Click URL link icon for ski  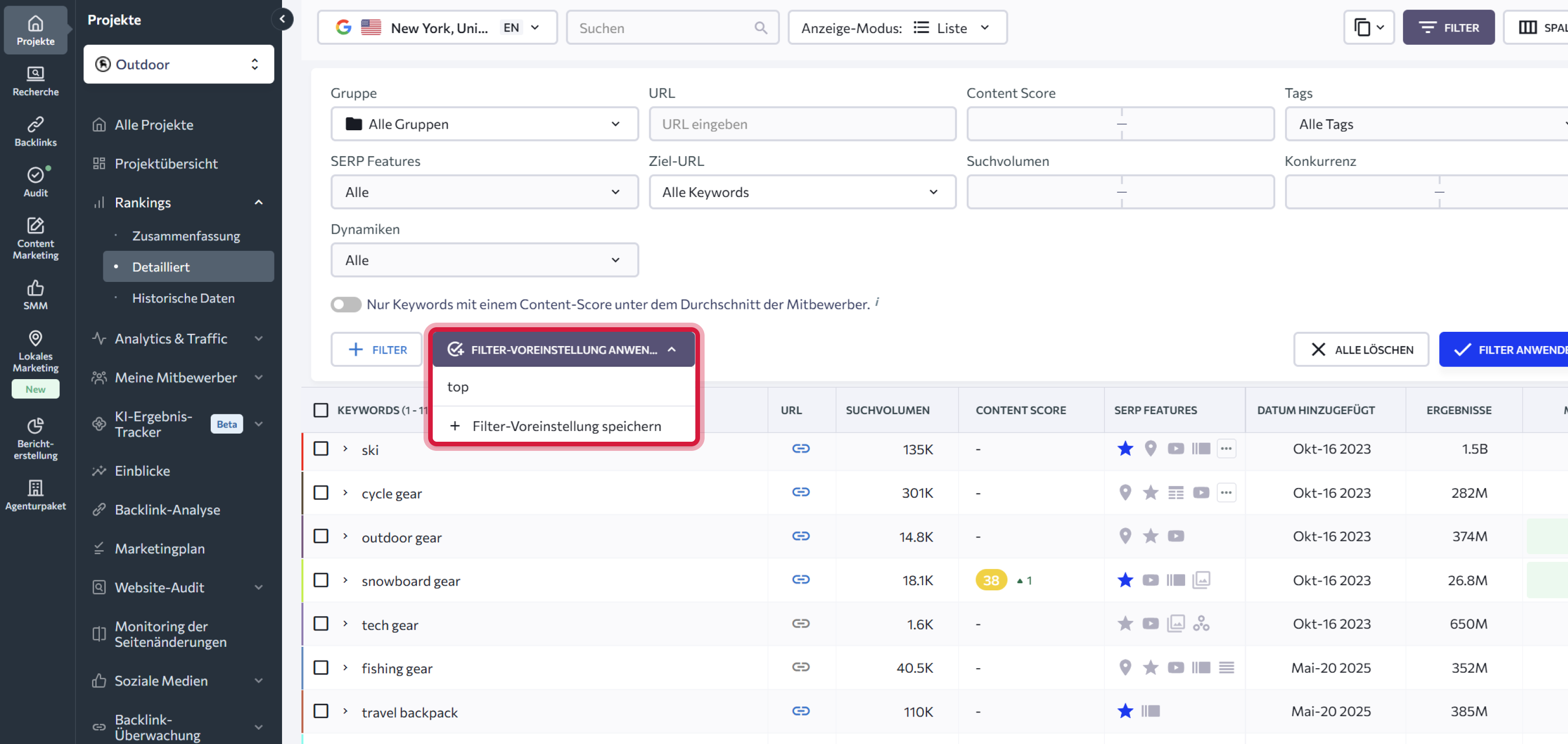(x=800, y=448)
